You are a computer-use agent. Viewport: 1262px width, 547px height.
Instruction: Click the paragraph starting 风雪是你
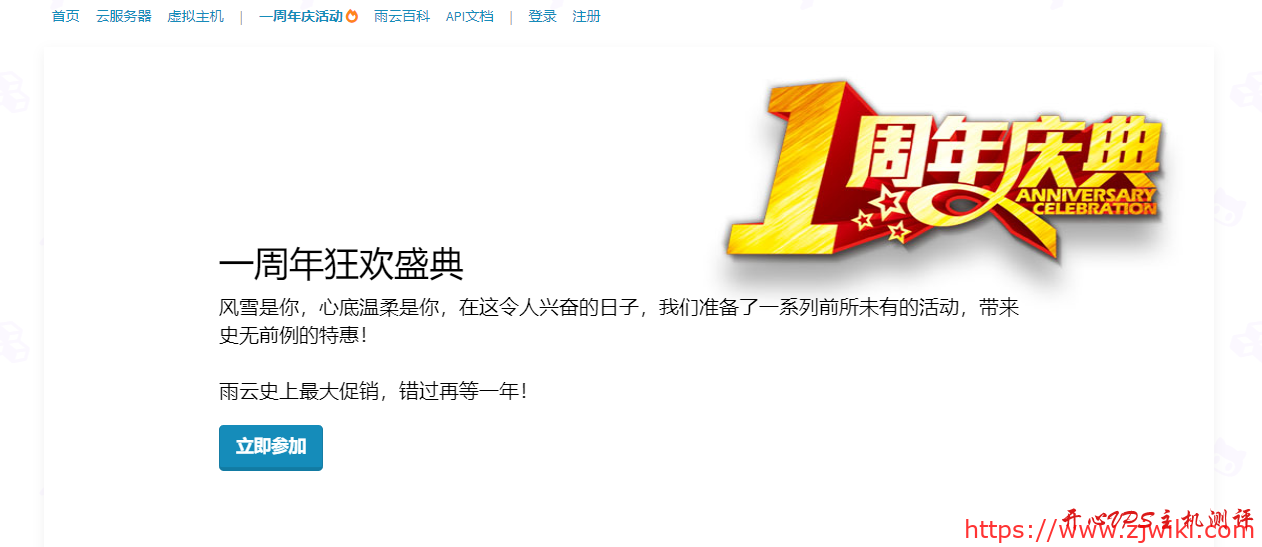[x=619, y=321]
